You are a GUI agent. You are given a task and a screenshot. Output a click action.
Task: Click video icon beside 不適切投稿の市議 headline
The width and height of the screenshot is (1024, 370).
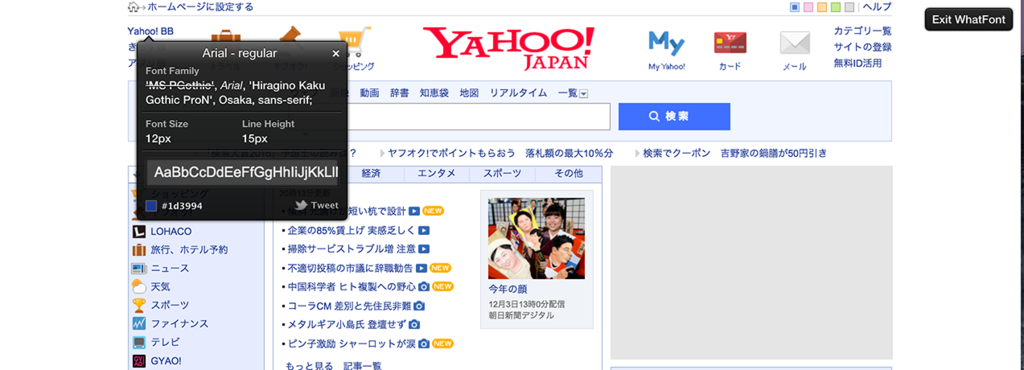pyautogui.click(x=421, y=268)
